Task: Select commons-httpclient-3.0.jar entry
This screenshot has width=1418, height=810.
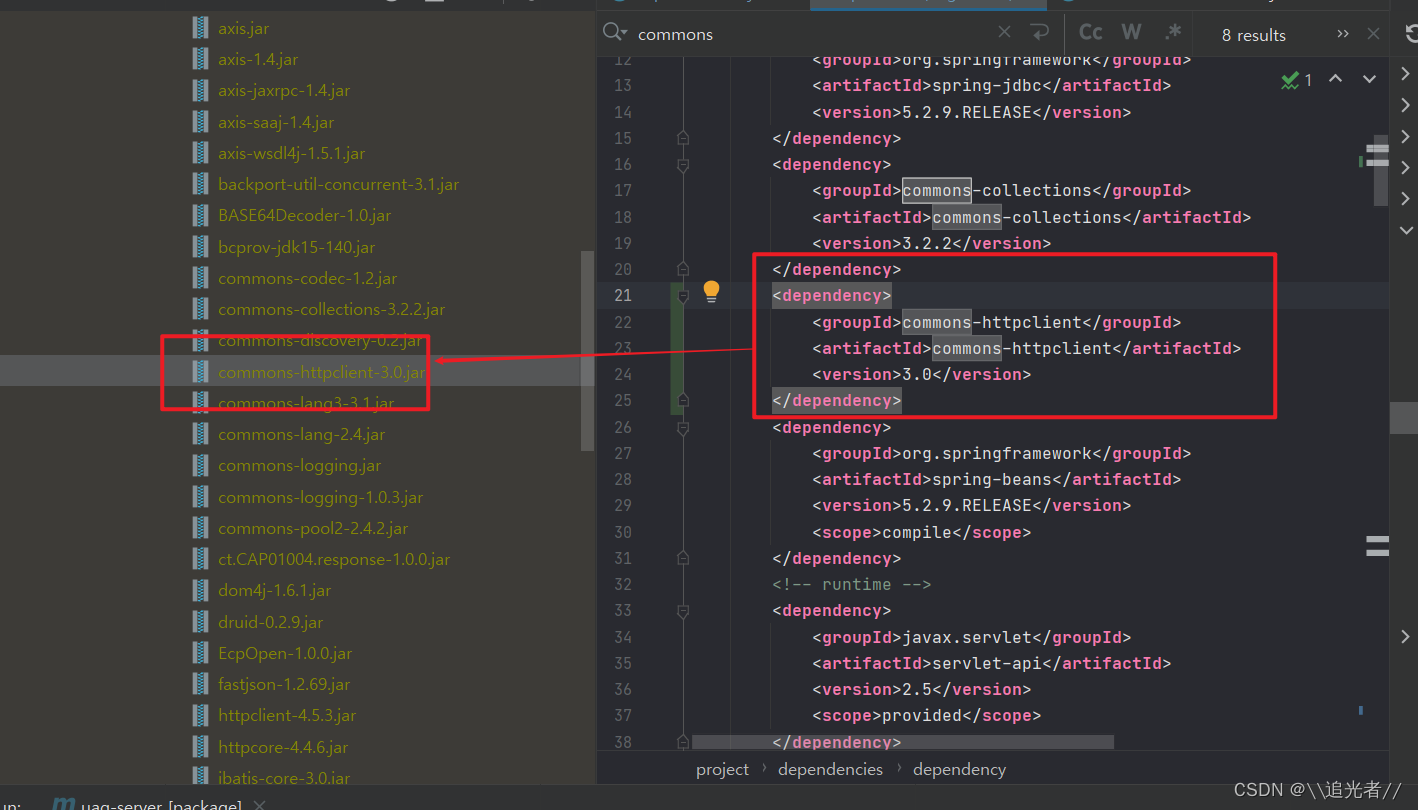Action: (x=321, y=372)
